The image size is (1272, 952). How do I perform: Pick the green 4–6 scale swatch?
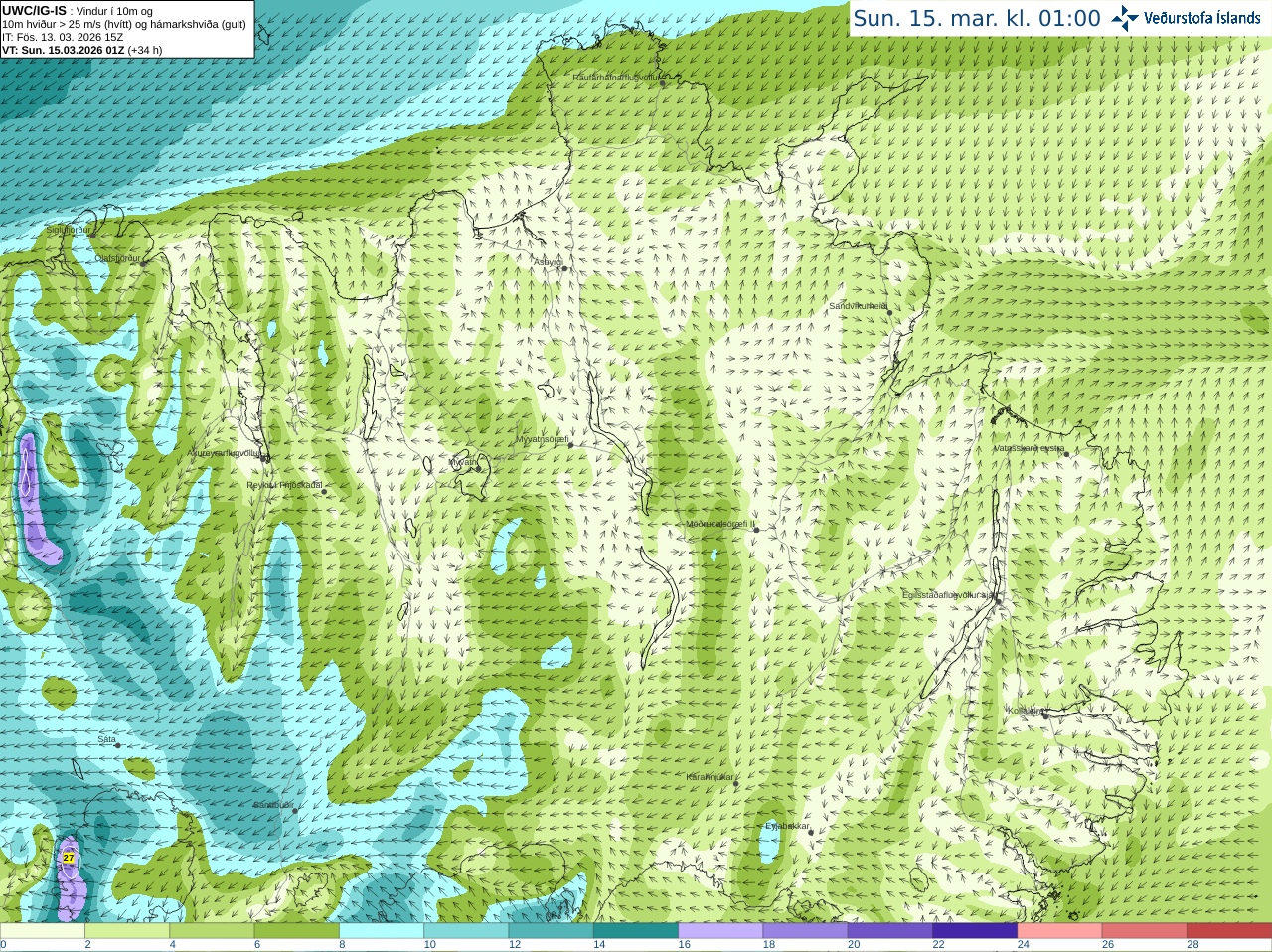pyautogui.click(x=212, y=931)
